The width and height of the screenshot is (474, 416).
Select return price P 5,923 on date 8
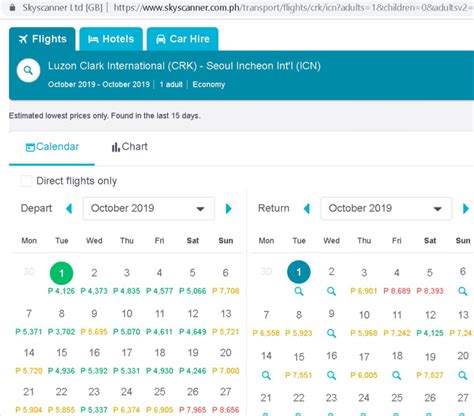pyautogui.click(x=299, y=333)
